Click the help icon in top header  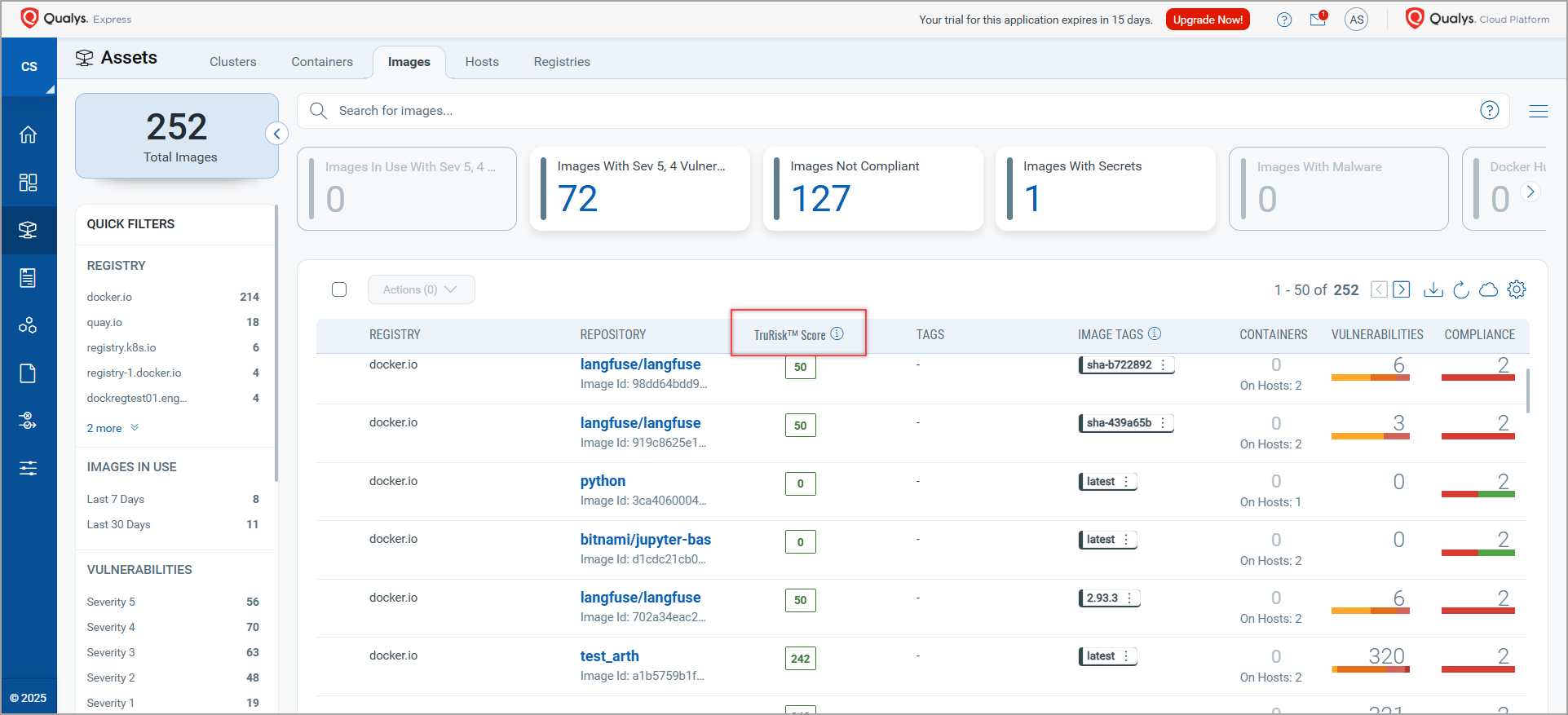click(x=1284, y=20)
